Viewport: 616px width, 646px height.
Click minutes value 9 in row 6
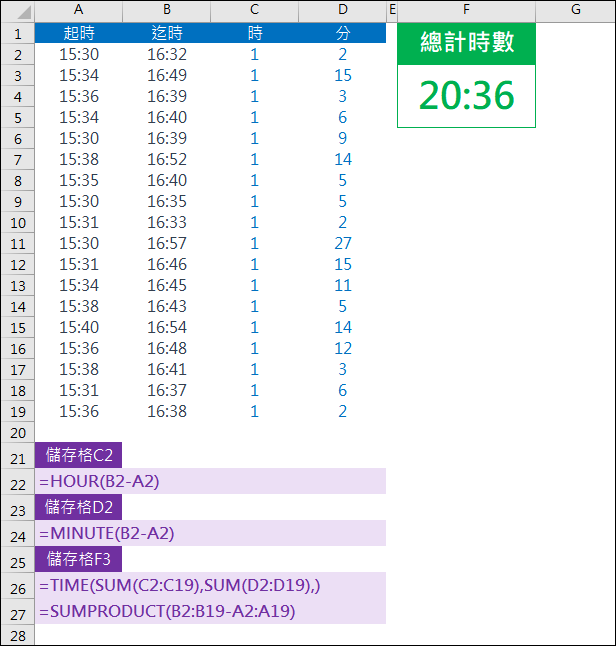point(342,138)
